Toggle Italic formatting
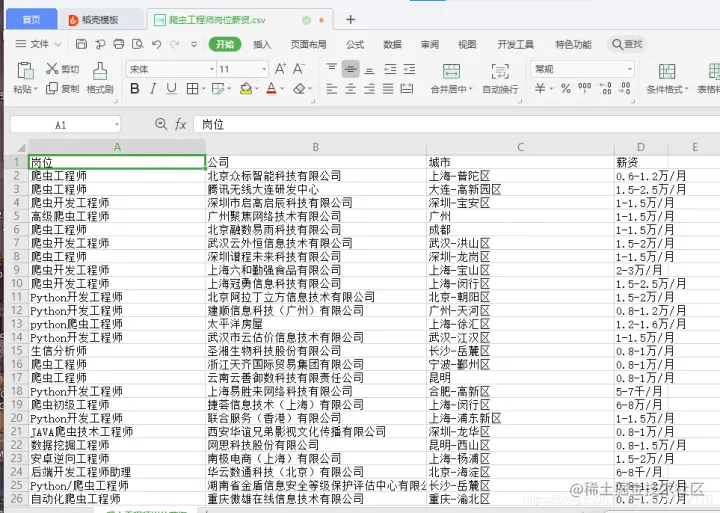This screenshot has width=720, height=513. point(153,88)
